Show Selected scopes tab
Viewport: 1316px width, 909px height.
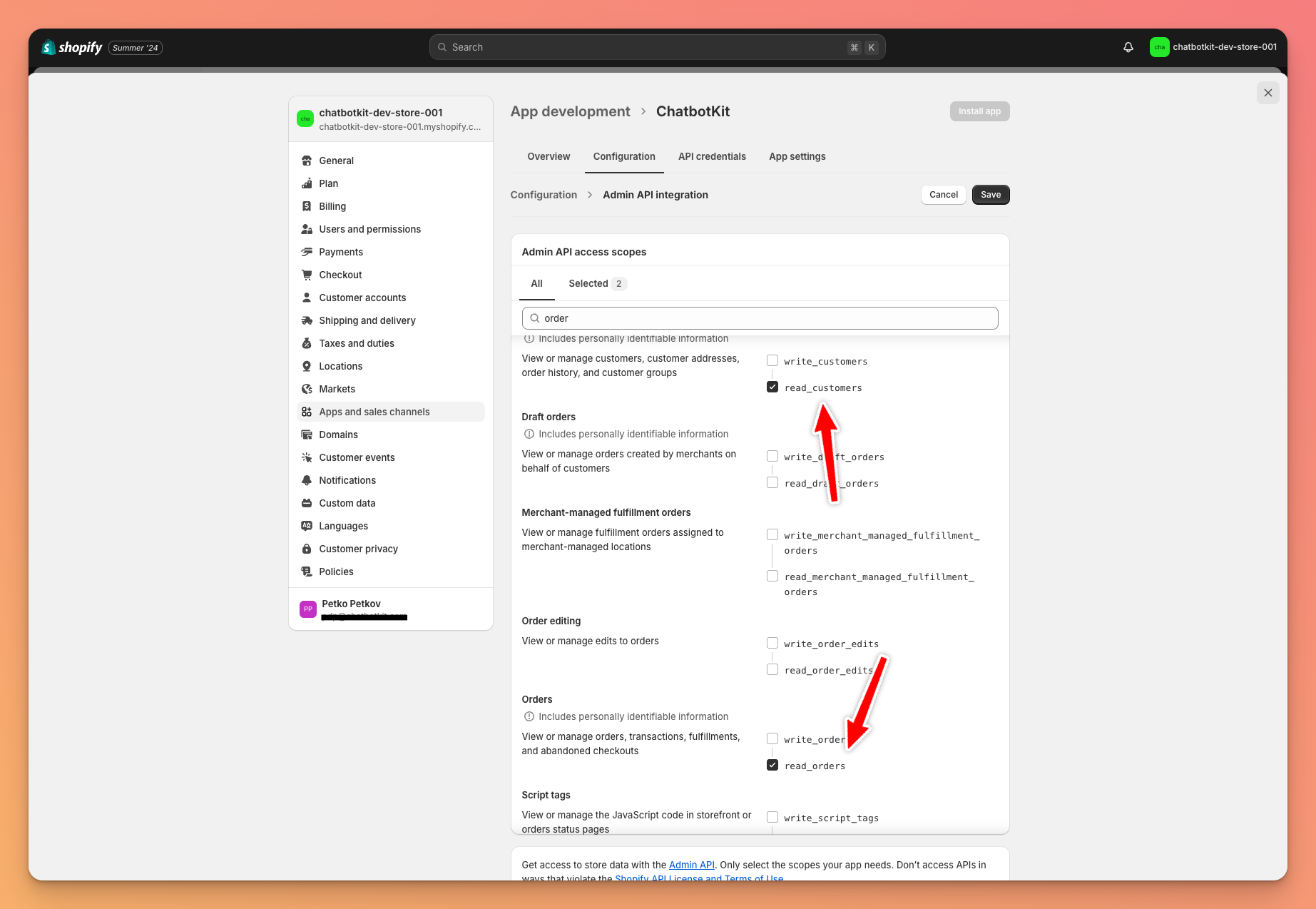click(598, 283)
